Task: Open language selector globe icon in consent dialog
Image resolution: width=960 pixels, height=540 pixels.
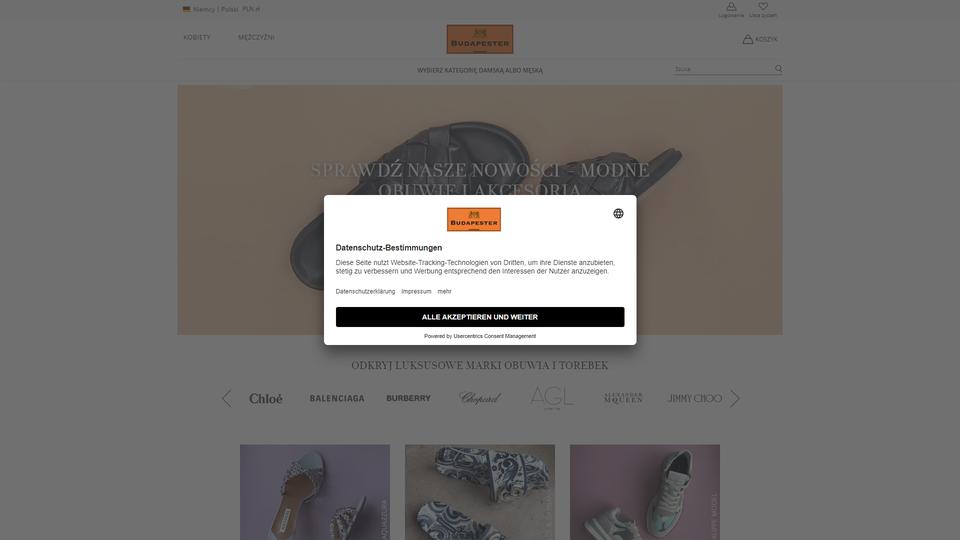Action: pyautogui.click(x=618, y=213)
